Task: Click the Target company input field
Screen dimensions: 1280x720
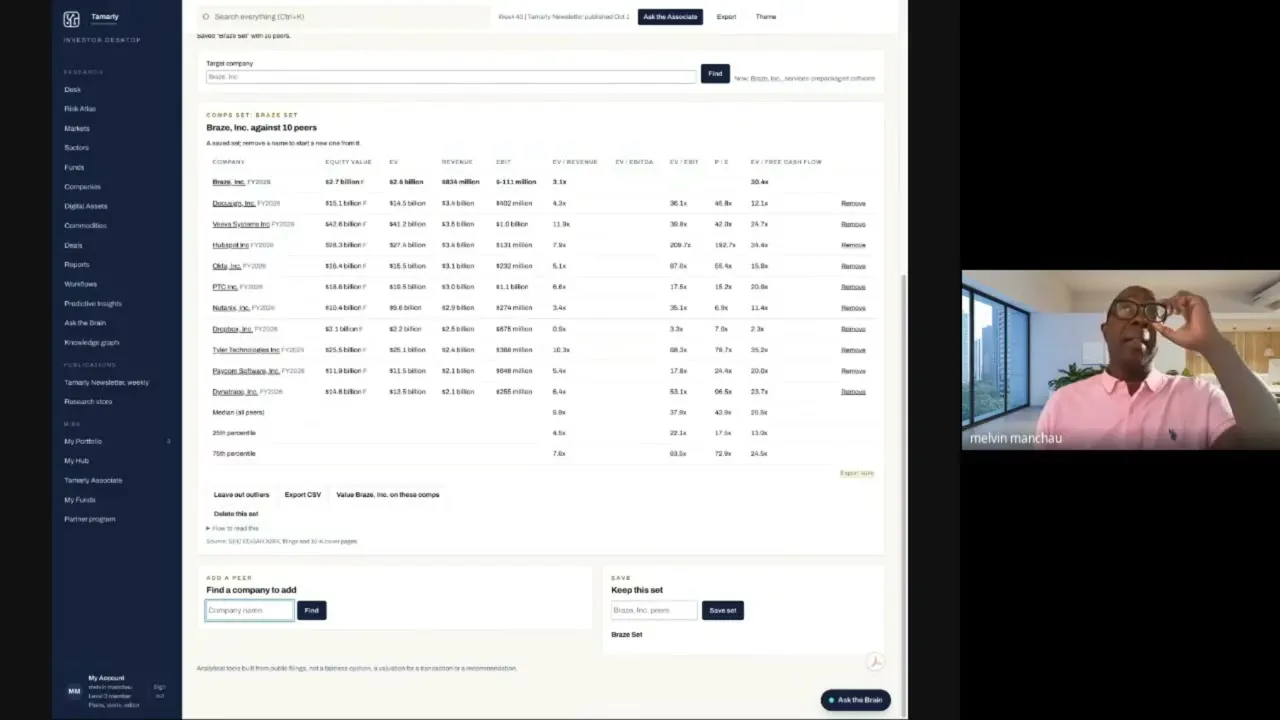Action: coord(451,77)
